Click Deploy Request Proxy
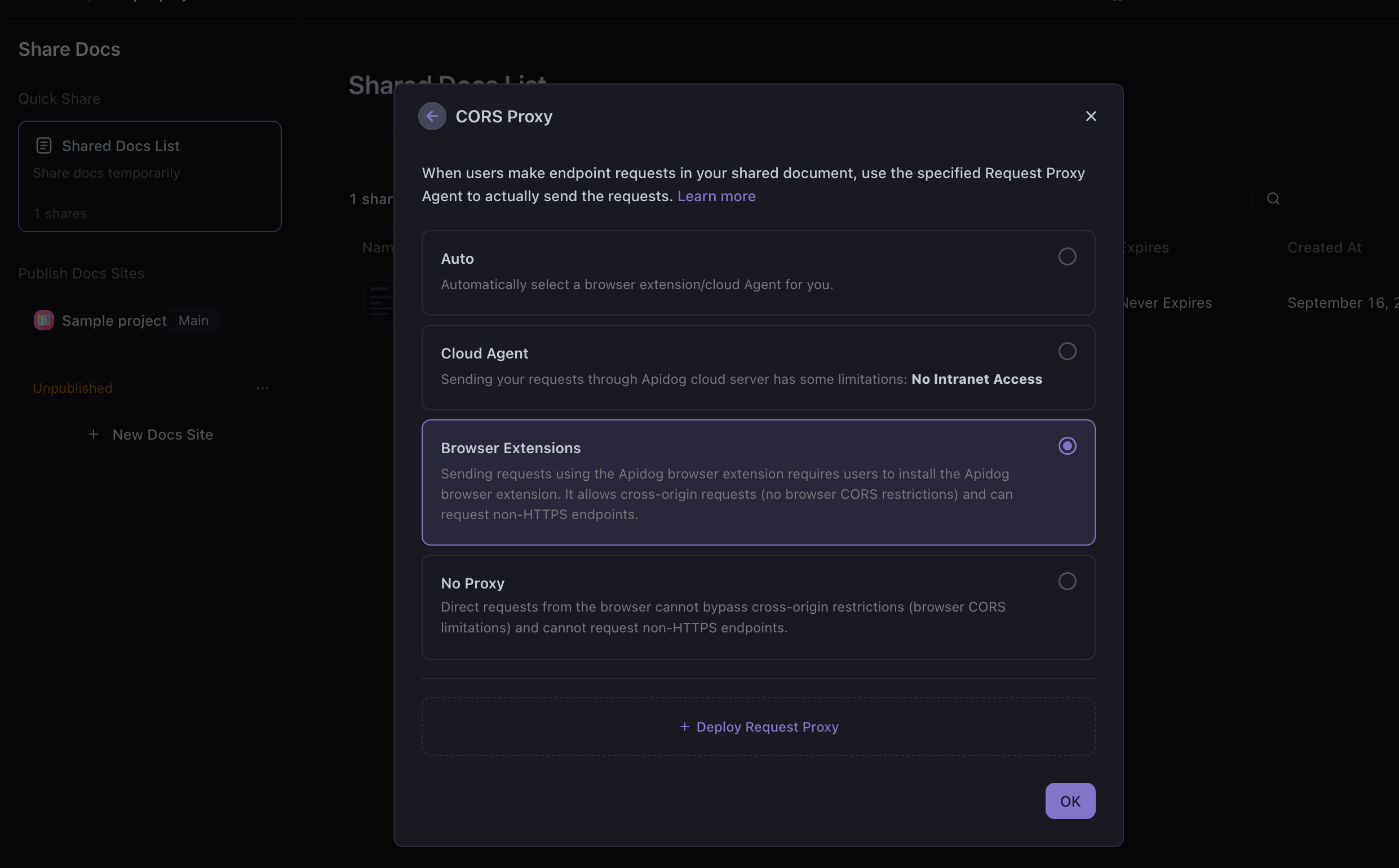 [767, 727]
